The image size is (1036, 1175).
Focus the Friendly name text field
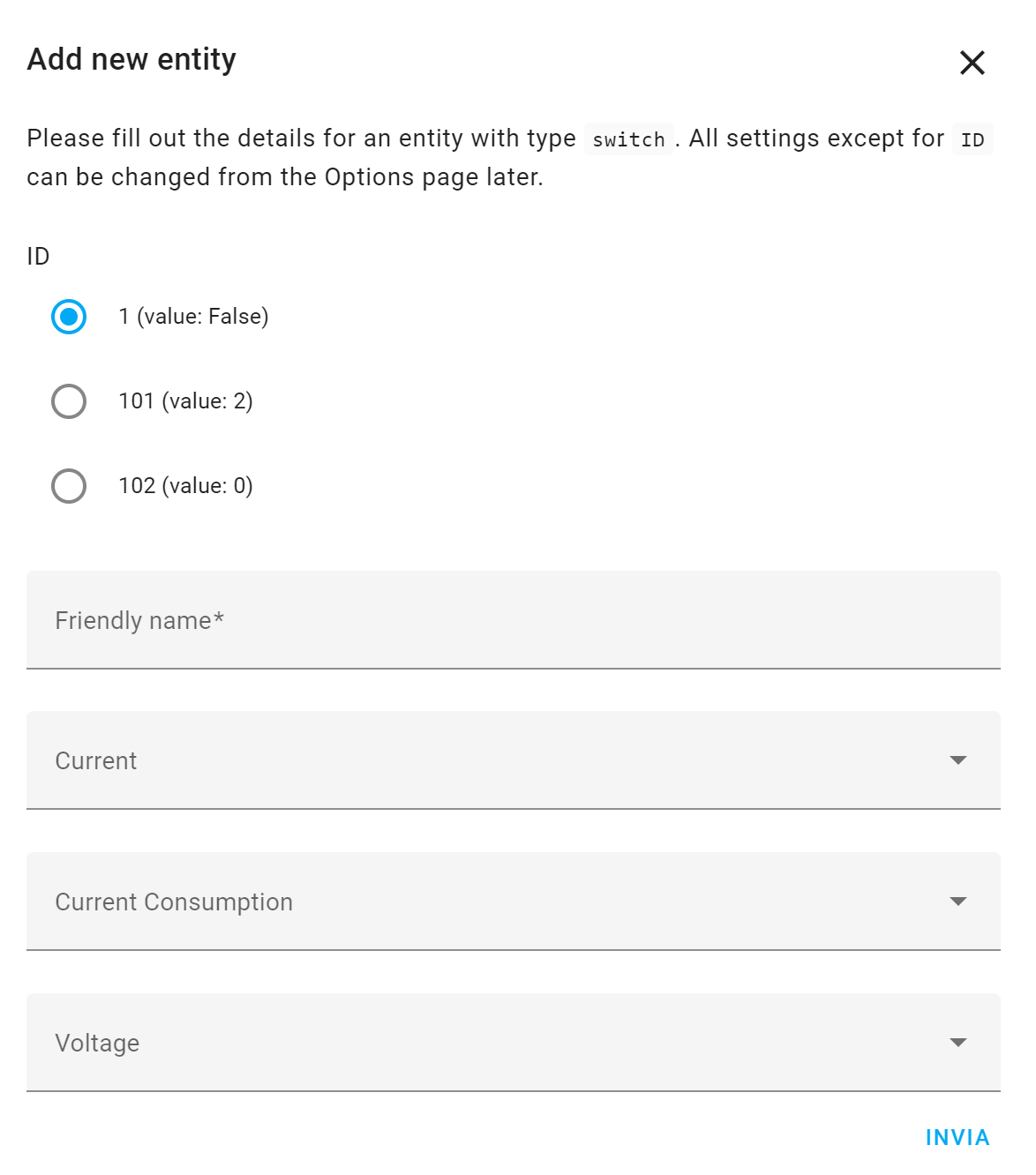[x=514, y=620]
